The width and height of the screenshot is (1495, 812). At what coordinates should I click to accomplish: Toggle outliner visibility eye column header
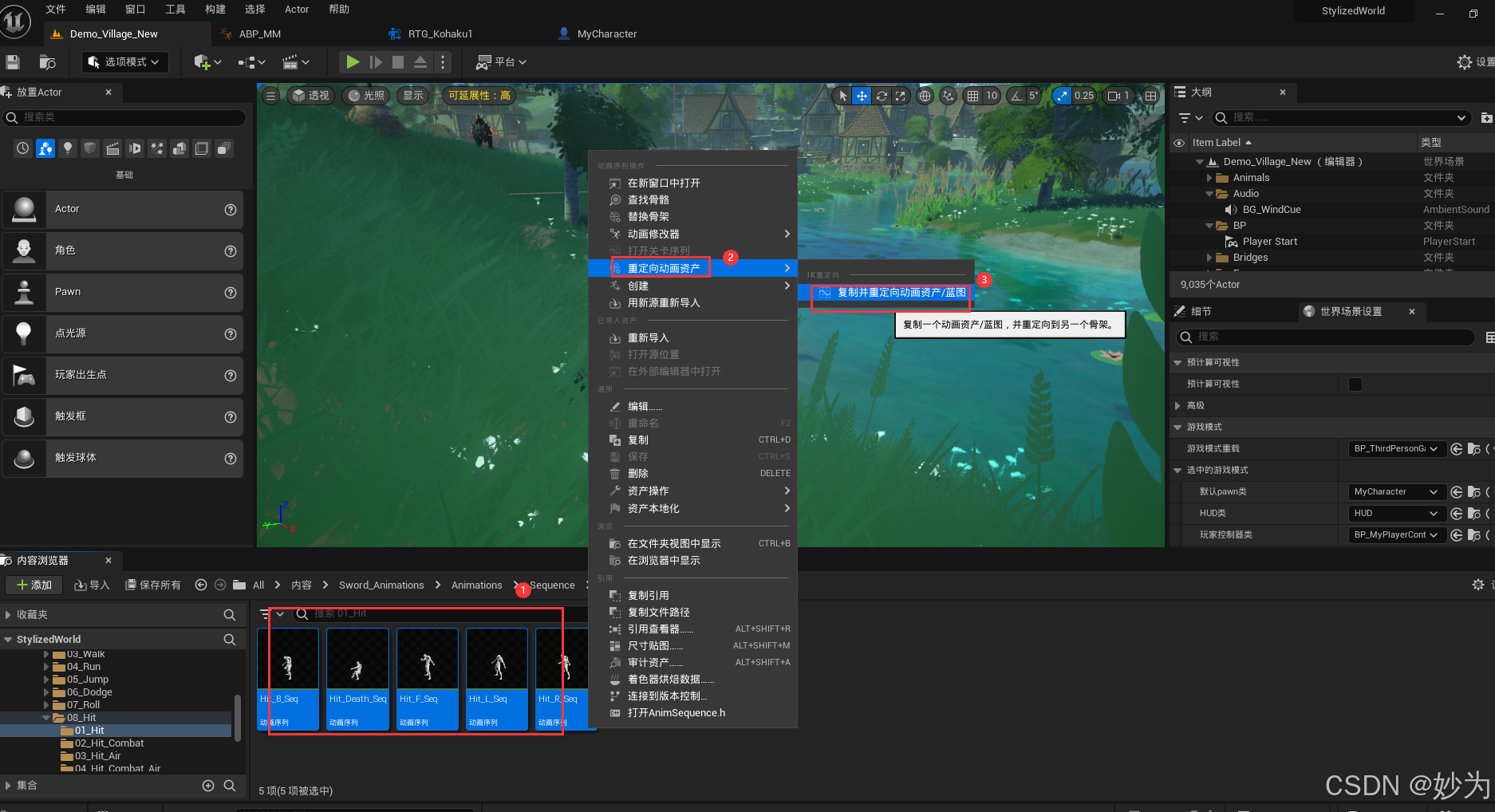coord(1179,143)
